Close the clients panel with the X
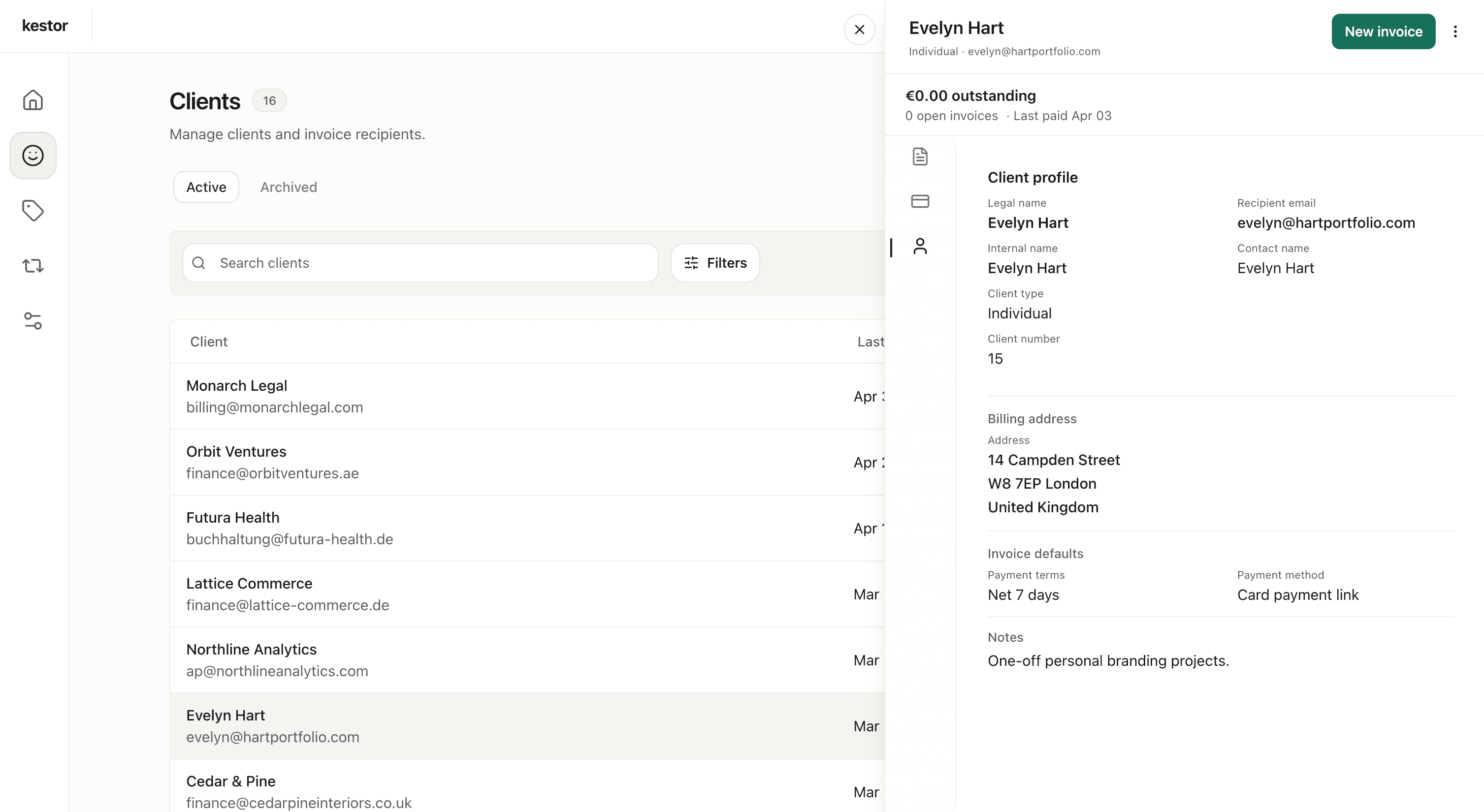Viewport: 1484px width, 812px height. [860, 30]
